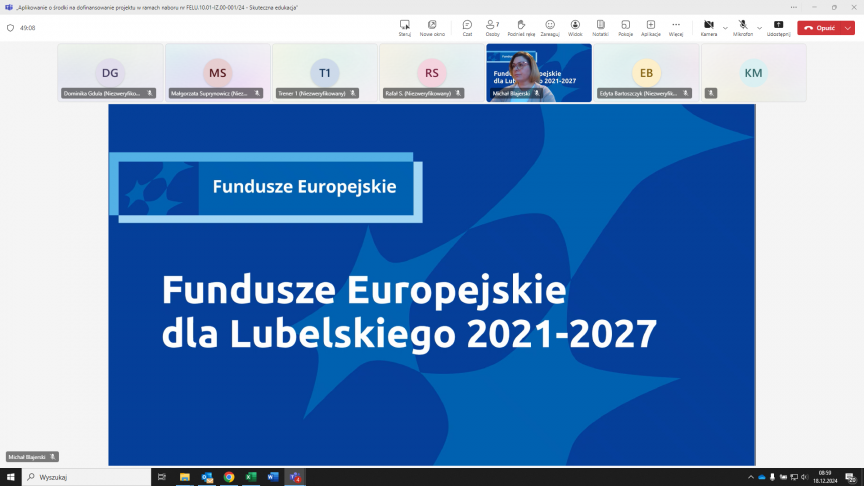The width and height of the screenshot is (864, 486).
Task: Click the 49:08 meeting timer
Action: (28, 28)
